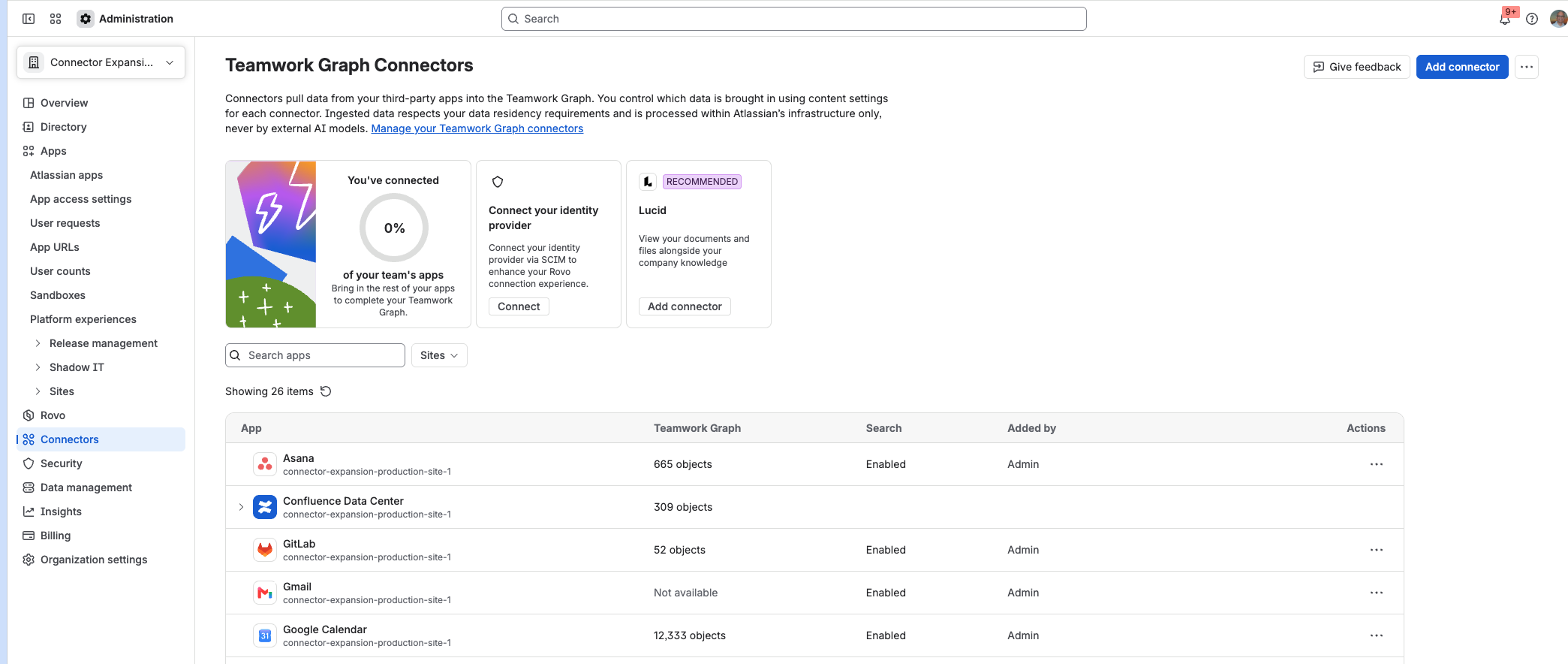Click the Gmail app icon in the table
Image resolution: width=1568 pixels, height=664 pixels.
(x=264, y=593)
